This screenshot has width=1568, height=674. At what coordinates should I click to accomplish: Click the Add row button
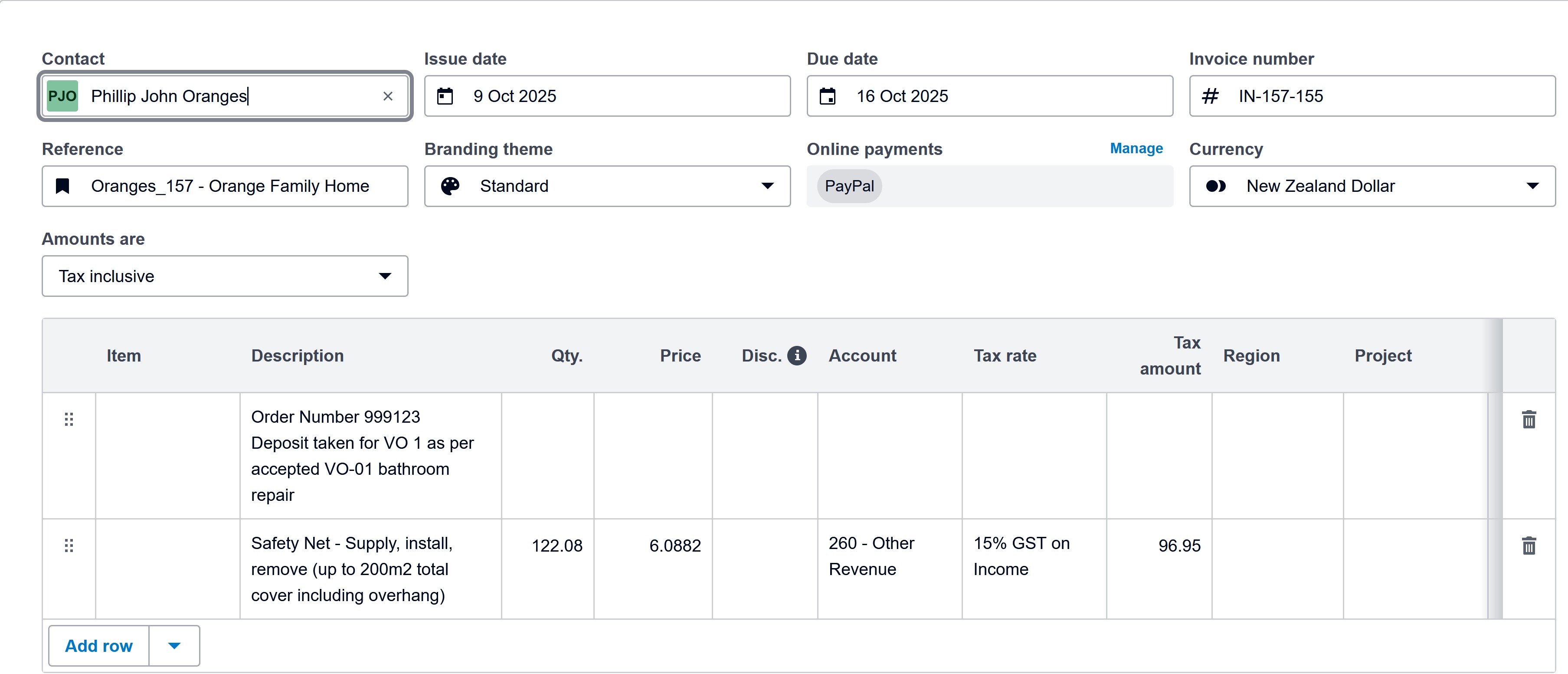[x=98, y=646]
